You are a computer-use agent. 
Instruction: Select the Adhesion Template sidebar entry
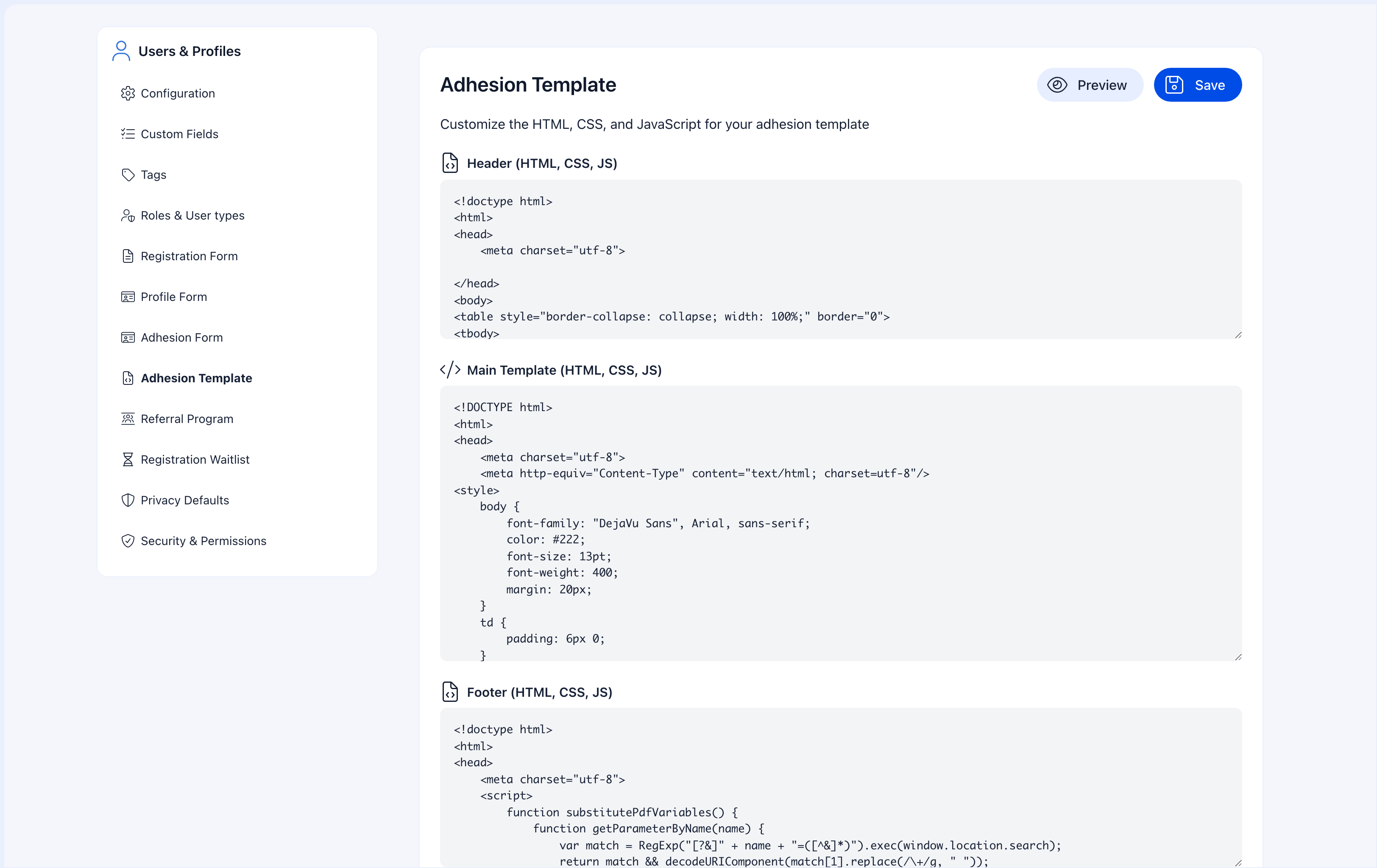197,378
